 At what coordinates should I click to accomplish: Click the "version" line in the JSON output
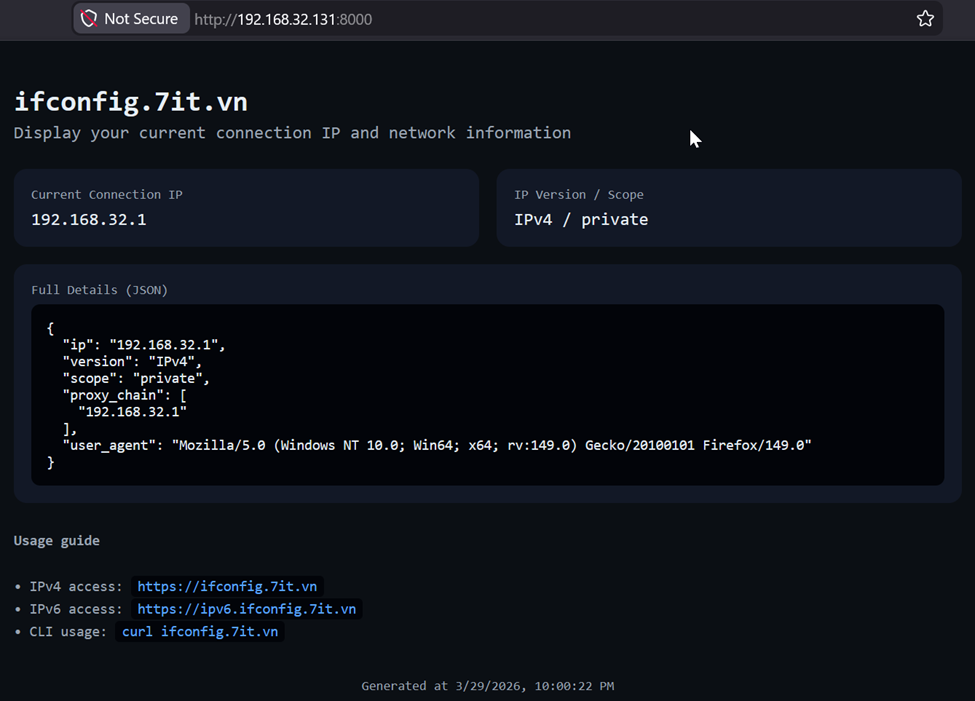(132, 362)
